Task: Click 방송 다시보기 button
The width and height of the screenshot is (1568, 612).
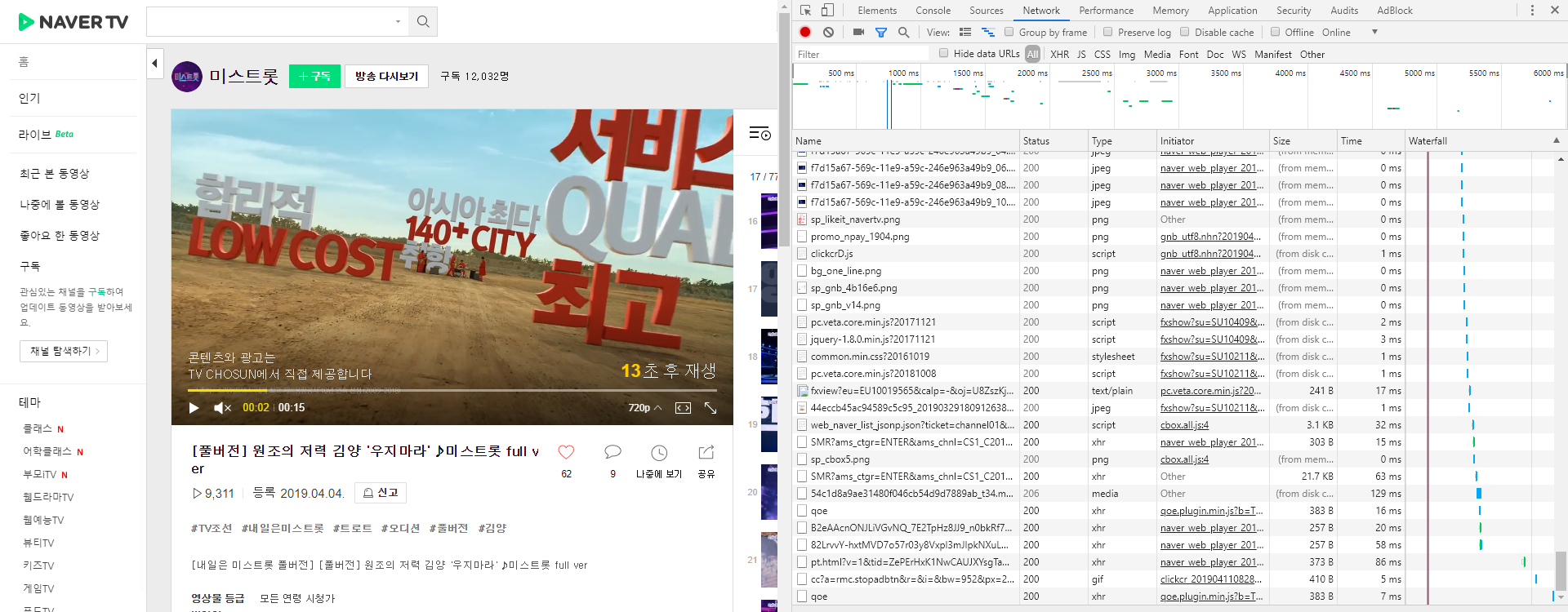Action: 386,76
